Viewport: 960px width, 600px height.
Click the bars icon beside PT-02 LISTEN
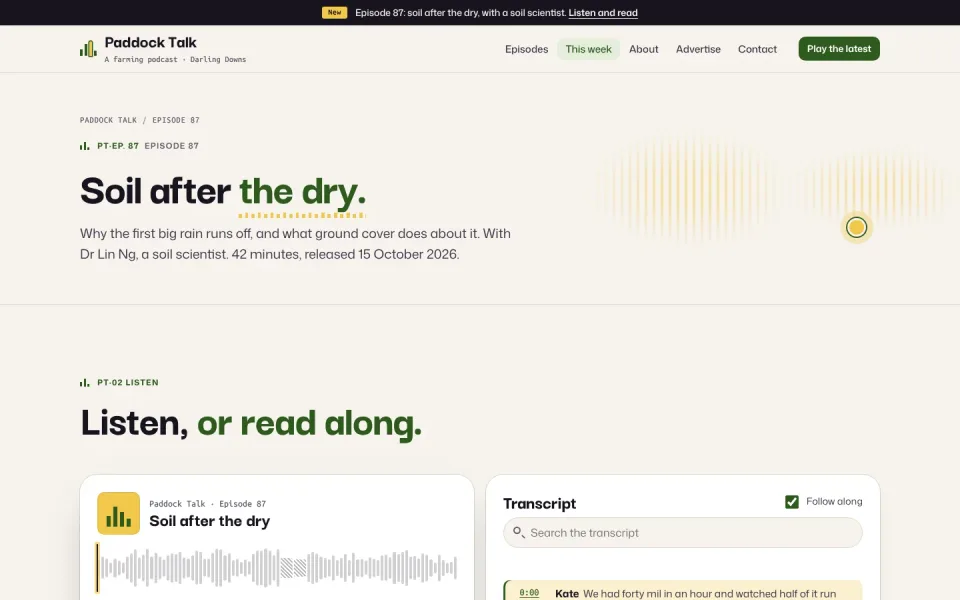pyautogui.click(x=84, y=383)
